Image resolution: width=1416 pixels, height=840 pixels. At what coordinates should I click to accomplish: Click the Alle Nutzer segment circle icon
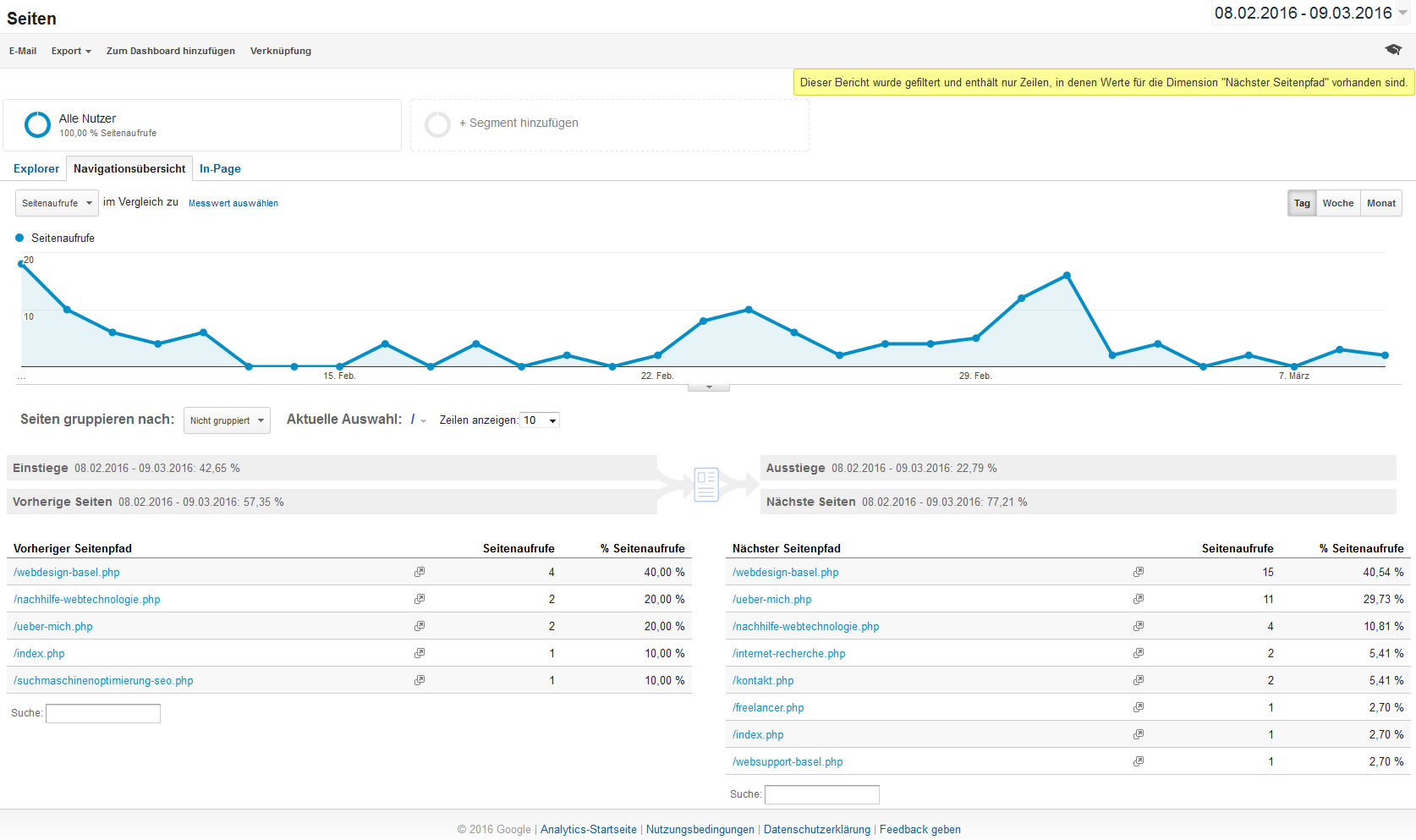pos(37,125)
